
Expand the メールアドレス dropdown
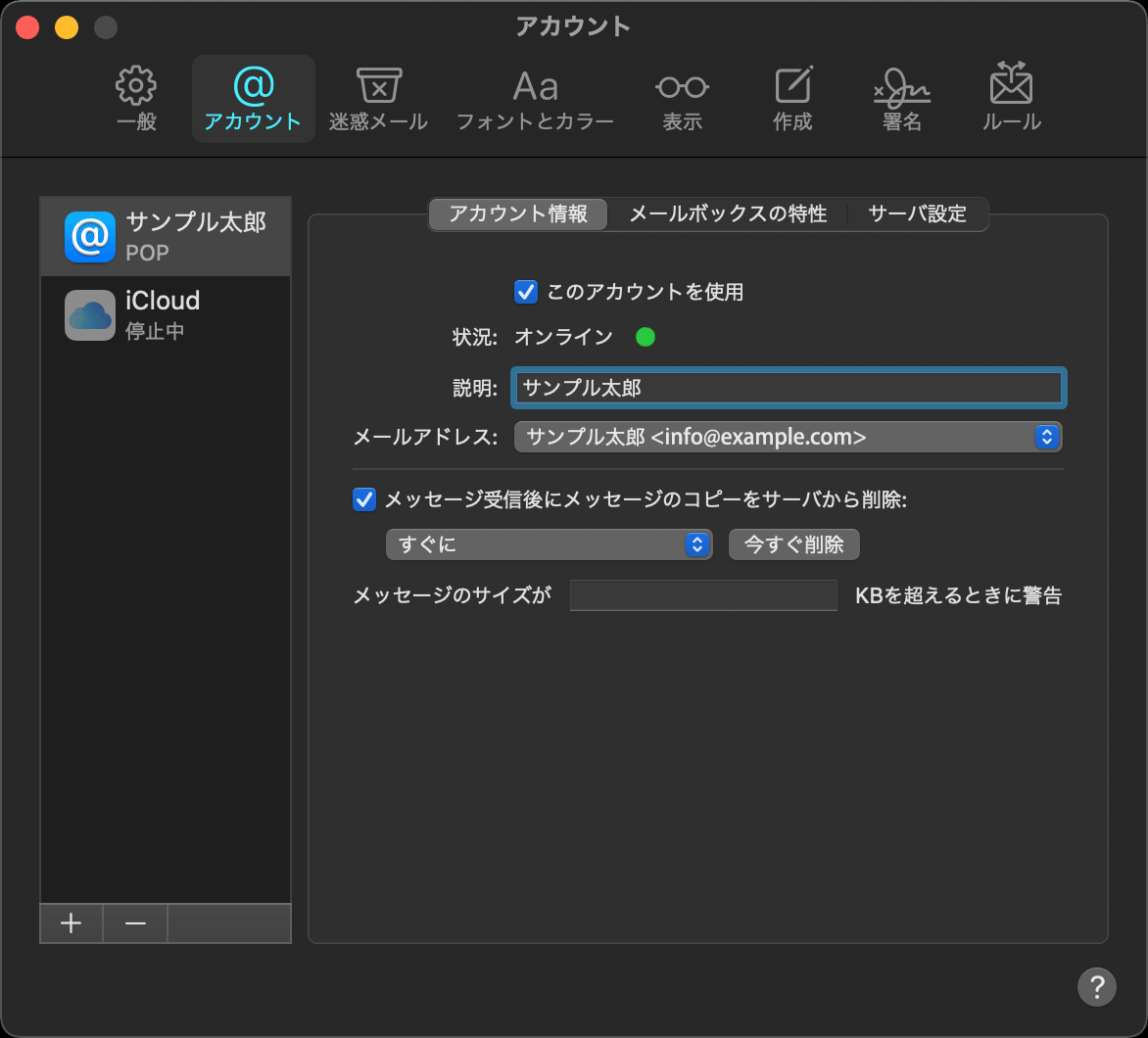pyautogui.click(x=788, y=437)
